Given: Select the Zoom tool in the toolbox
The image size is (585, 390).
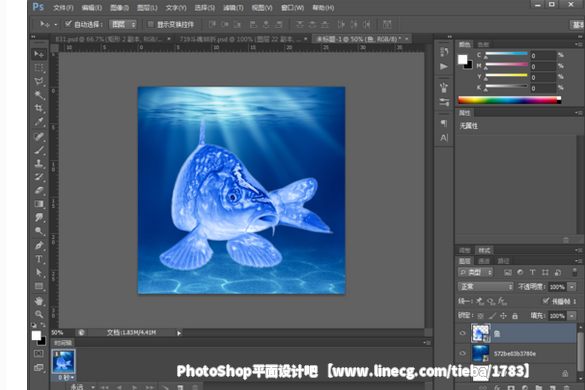Looking at the screenshot, I should pos(39,314).
